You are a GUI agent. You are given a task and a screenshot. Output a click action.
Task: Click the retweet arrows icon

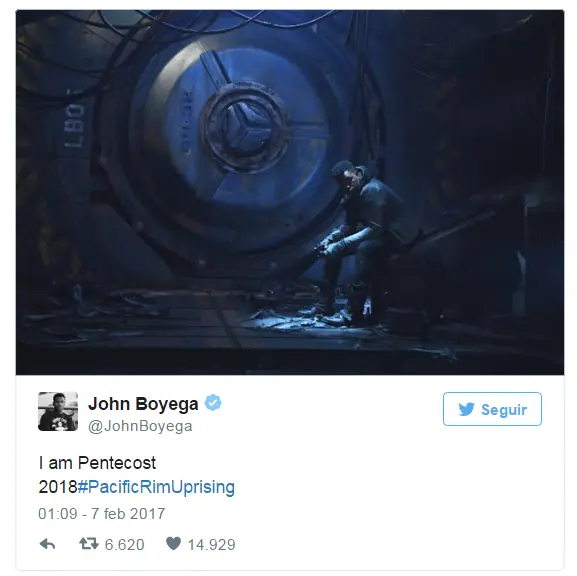89,544
